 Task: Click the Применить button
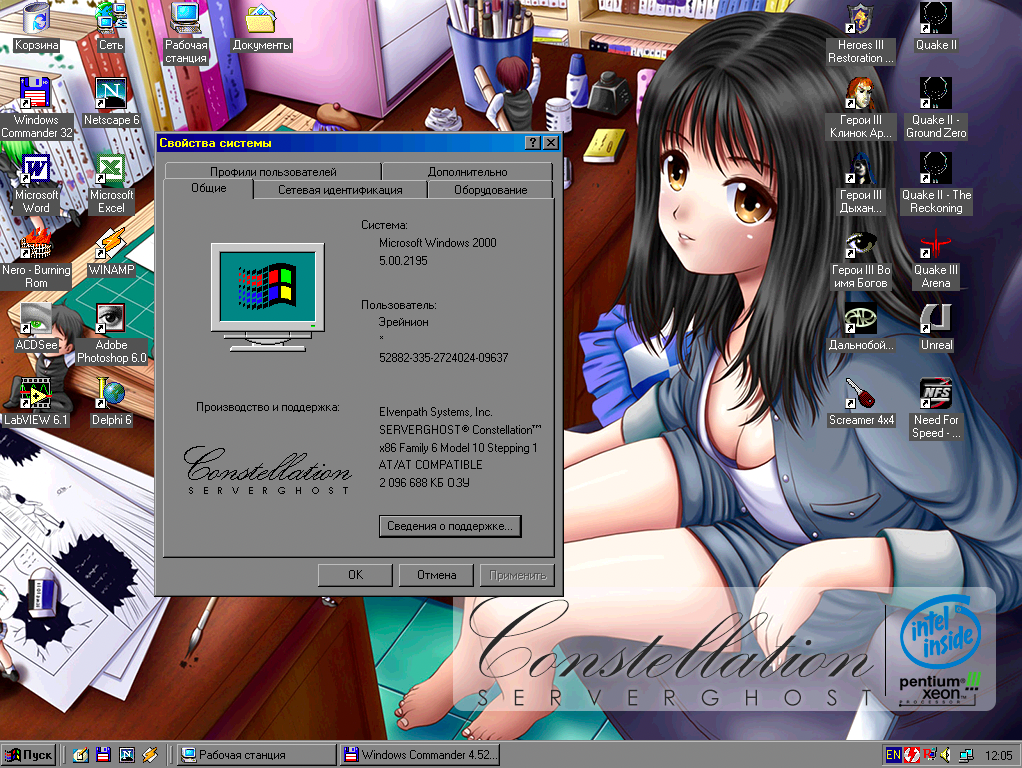pyautogui.click(x=518, y=575)
